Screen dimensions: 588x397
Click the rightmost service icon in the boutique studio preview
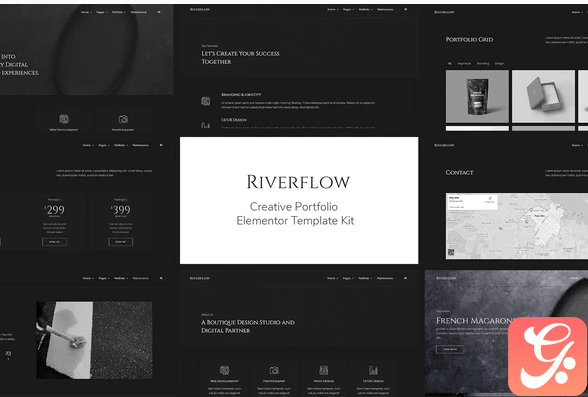coord(373,370)
